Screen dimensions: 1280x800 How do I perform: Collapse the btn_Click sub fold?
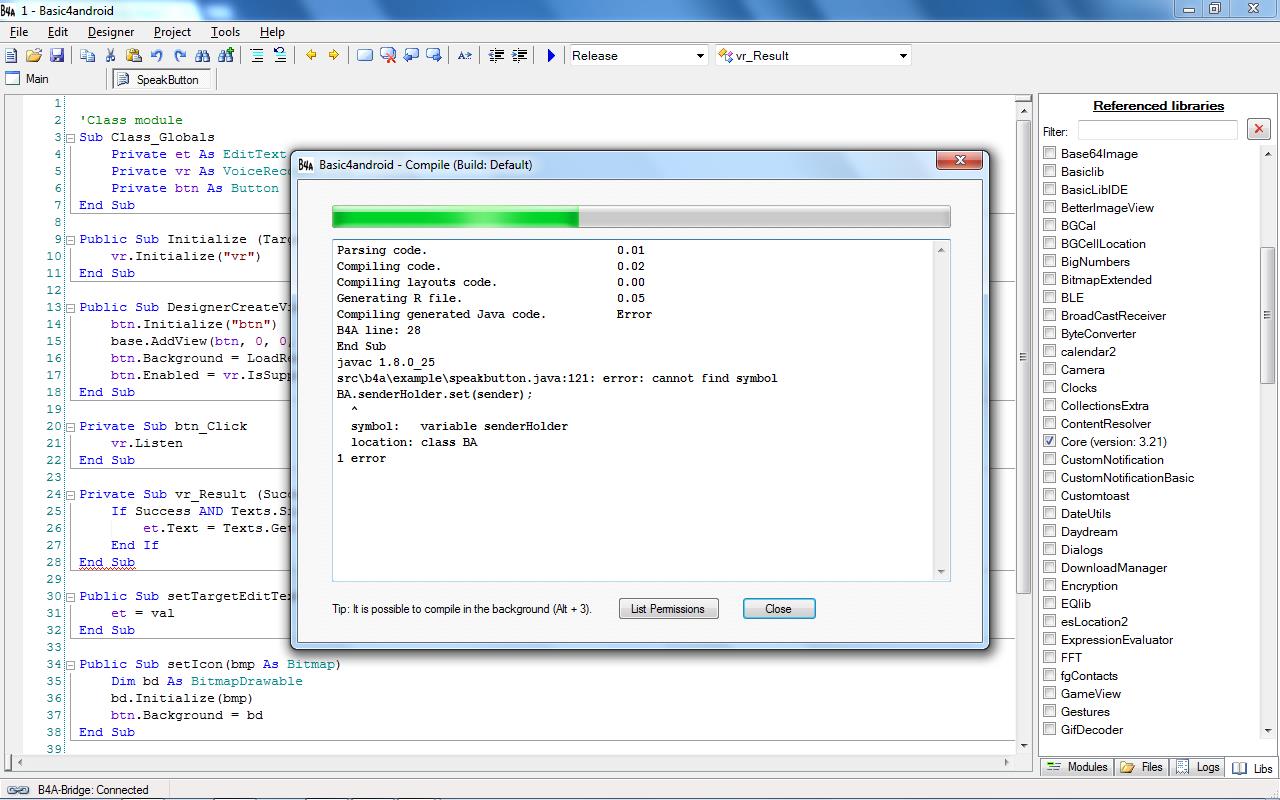(x=71, y=426)
